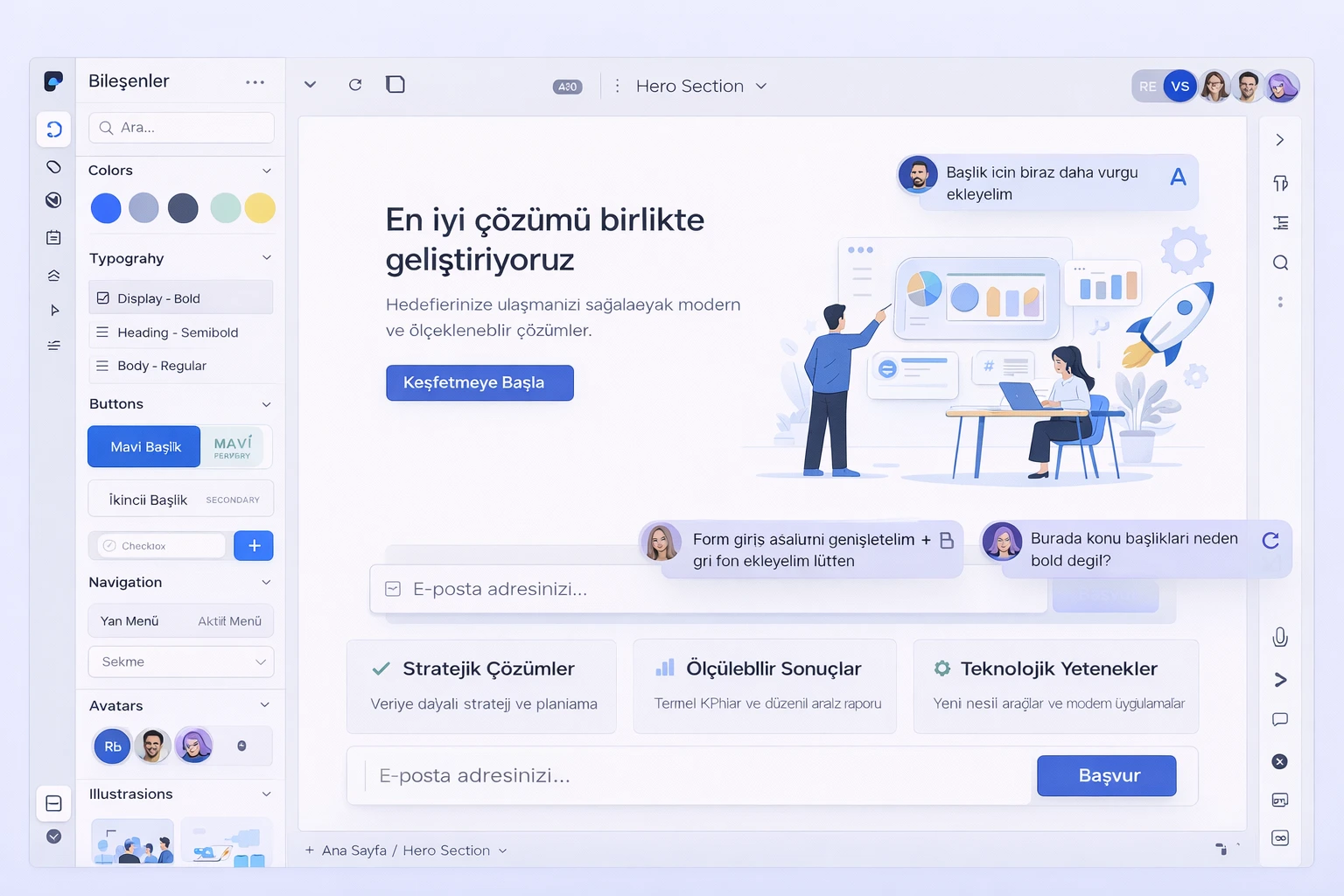Click the refresh icon in top toolbar
The image size is (1344, 896).
[x=355, y=85]
